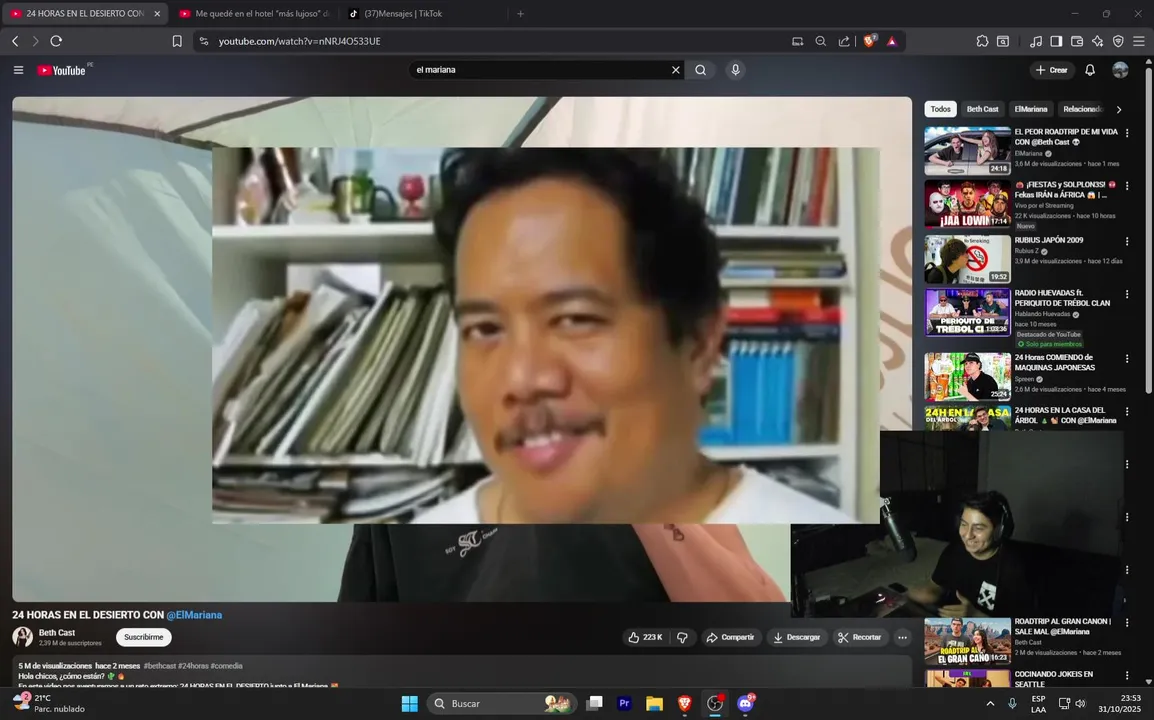Select the ElMariana filter chip
The width and height of the screenshot is (1154, 720).
(1030, 109)
